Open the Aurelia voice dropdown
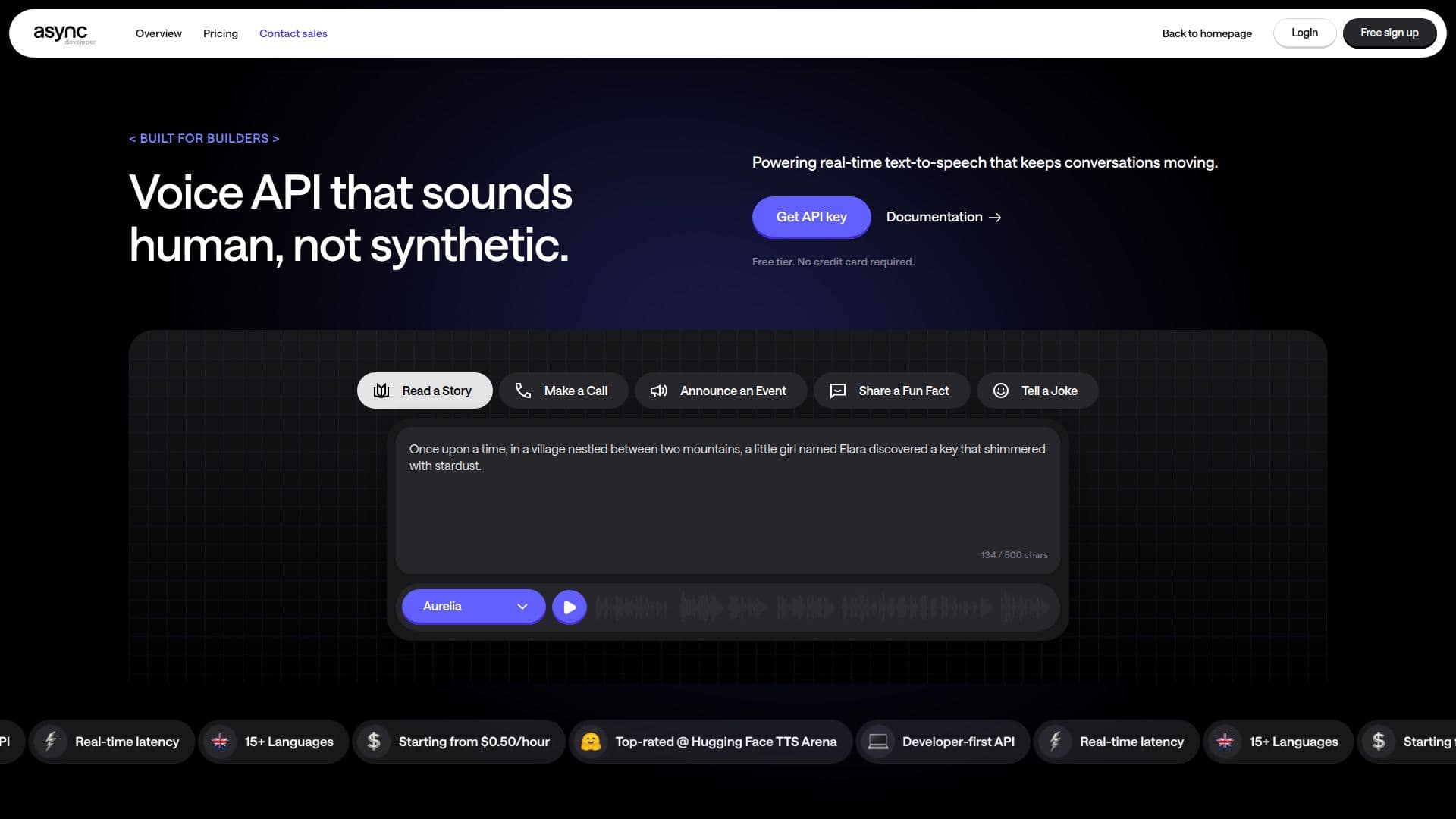 click(473, 607)
